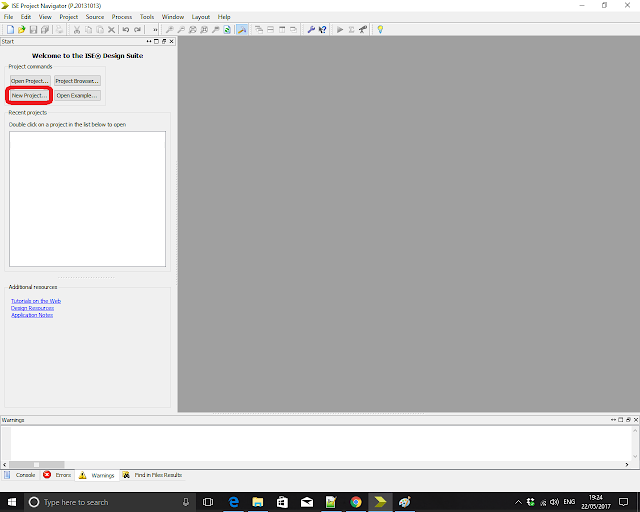Click the Redo toolbar icon

click(138, 29)
